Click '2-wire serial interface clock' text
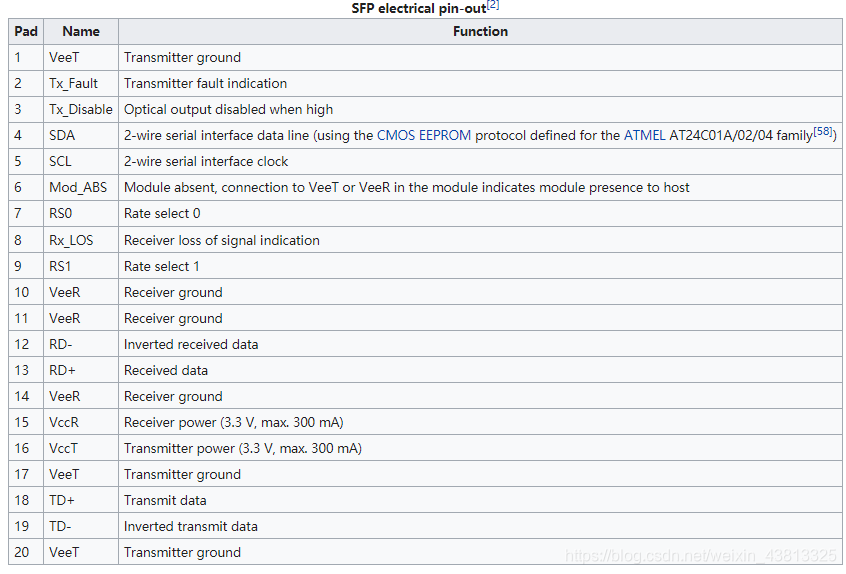 (206, 161)
